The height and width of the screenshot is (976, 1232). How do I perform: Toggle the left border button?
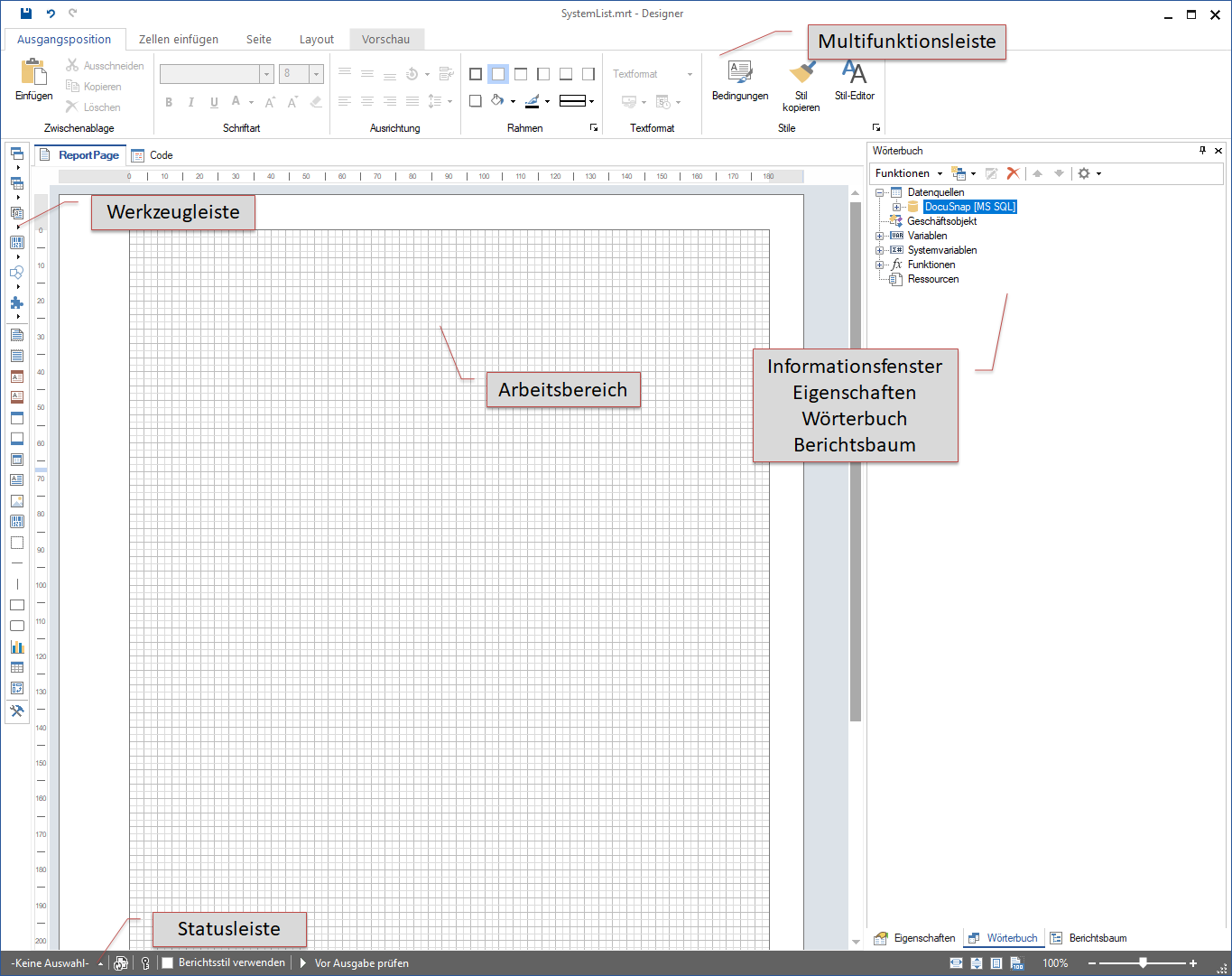[543, 74]
